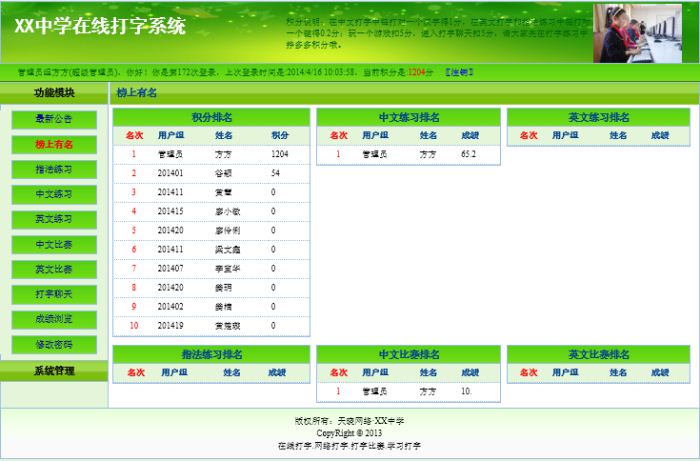The width and height of the screenshot is (700, 461).
Task: Open the 修改密码 page
Action: point(54,344)
